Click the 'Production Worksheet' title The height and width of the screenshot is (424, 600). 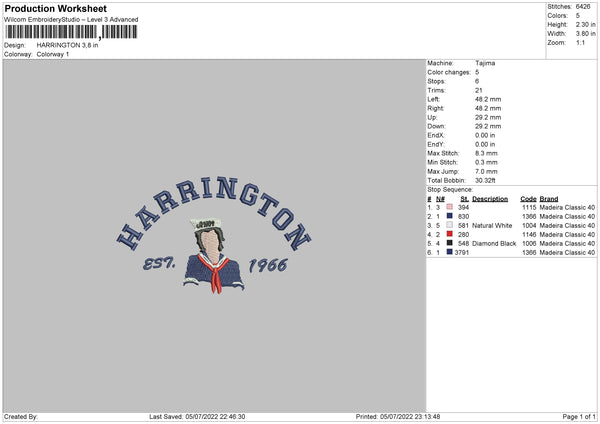point(56,8)
